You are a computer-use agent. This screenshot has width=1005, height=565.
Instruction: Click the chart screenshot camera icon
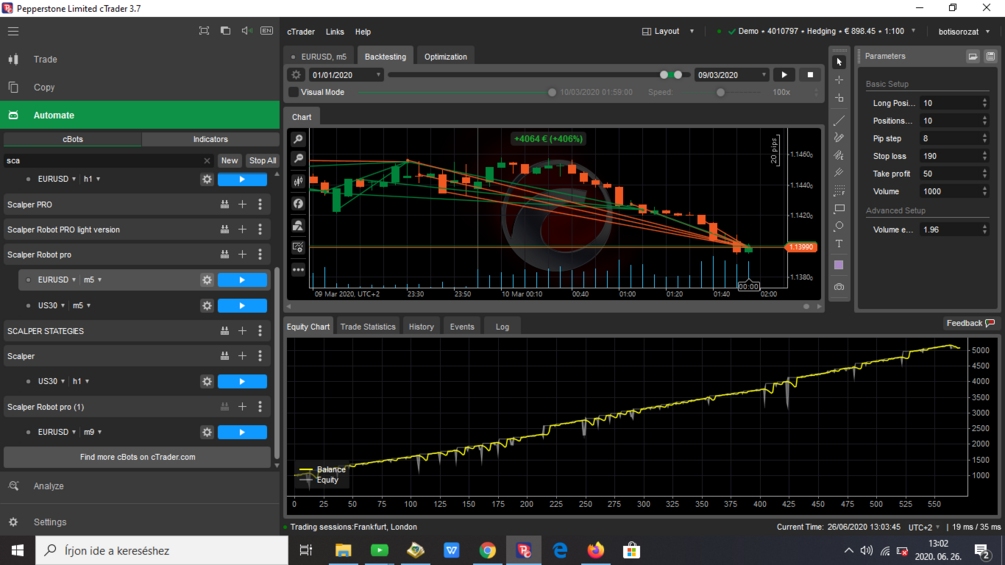click(x=838, y=287)
